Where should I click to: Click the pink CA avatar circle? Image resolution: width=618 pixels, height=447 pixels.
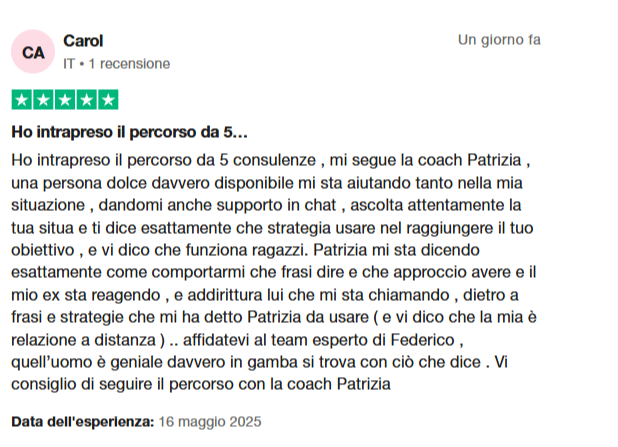click(33, 52)
